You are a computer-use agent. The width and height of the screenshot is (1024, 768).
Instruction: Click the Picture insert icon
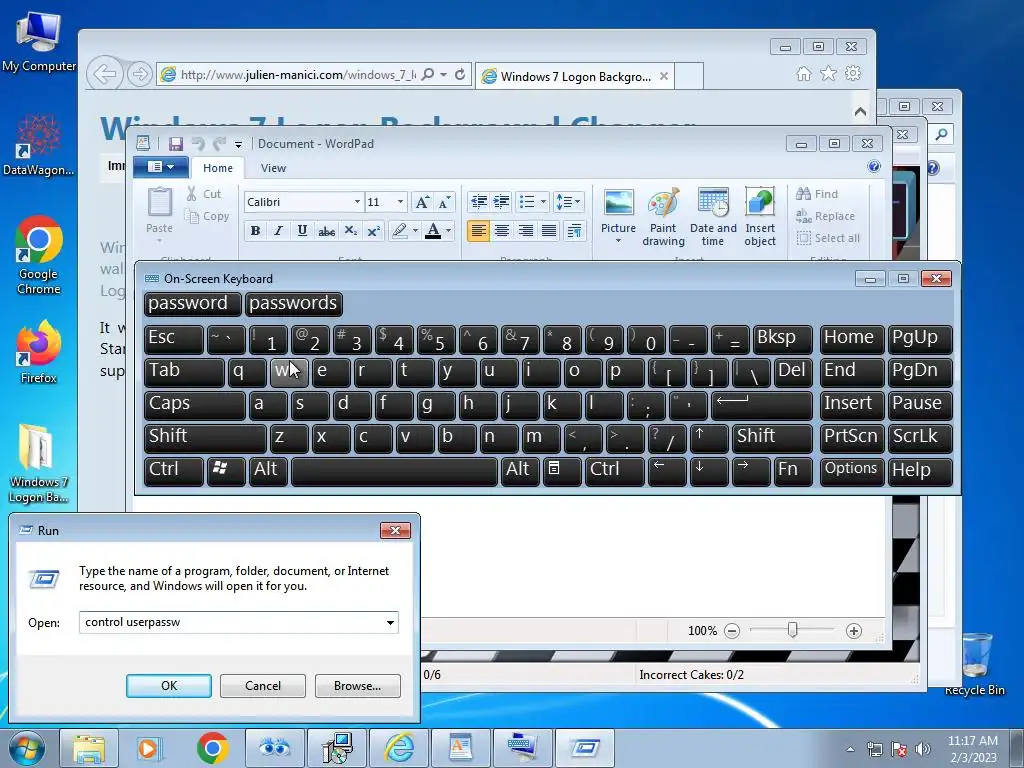point(618,203)
